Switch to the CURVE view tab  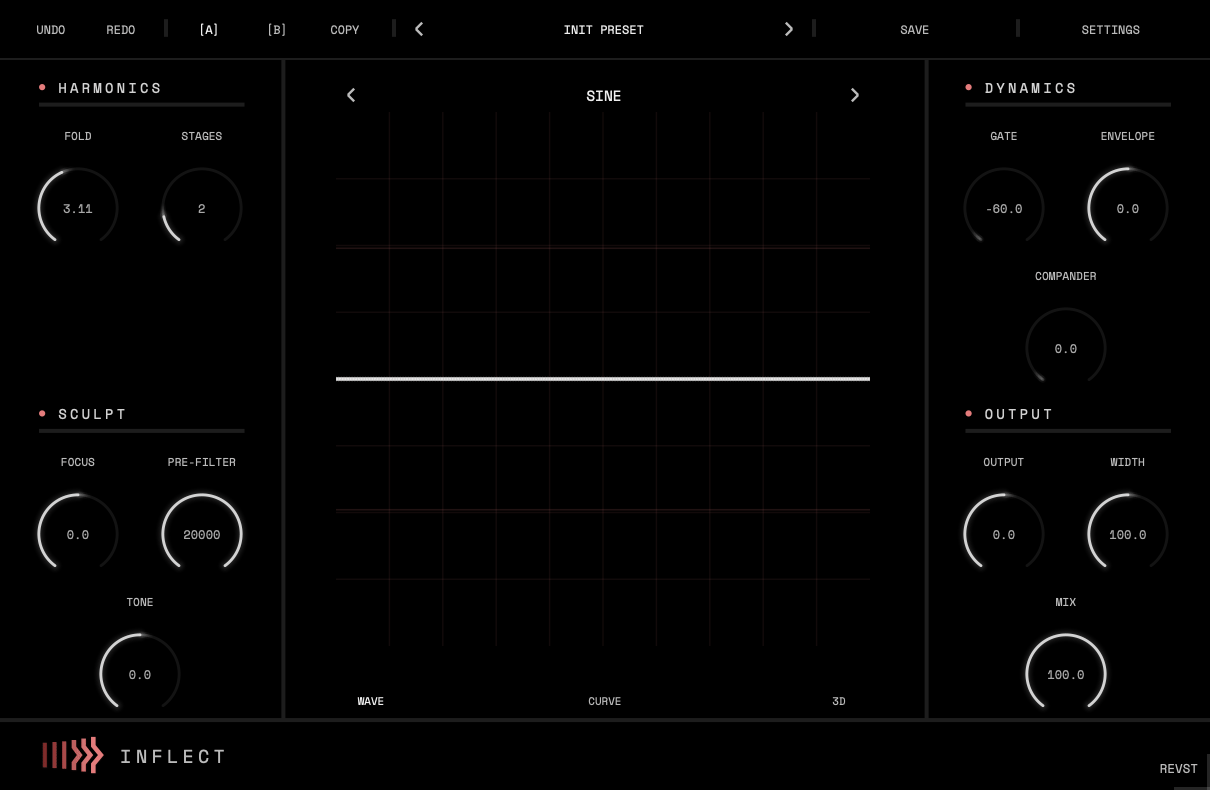click(605, 702)
